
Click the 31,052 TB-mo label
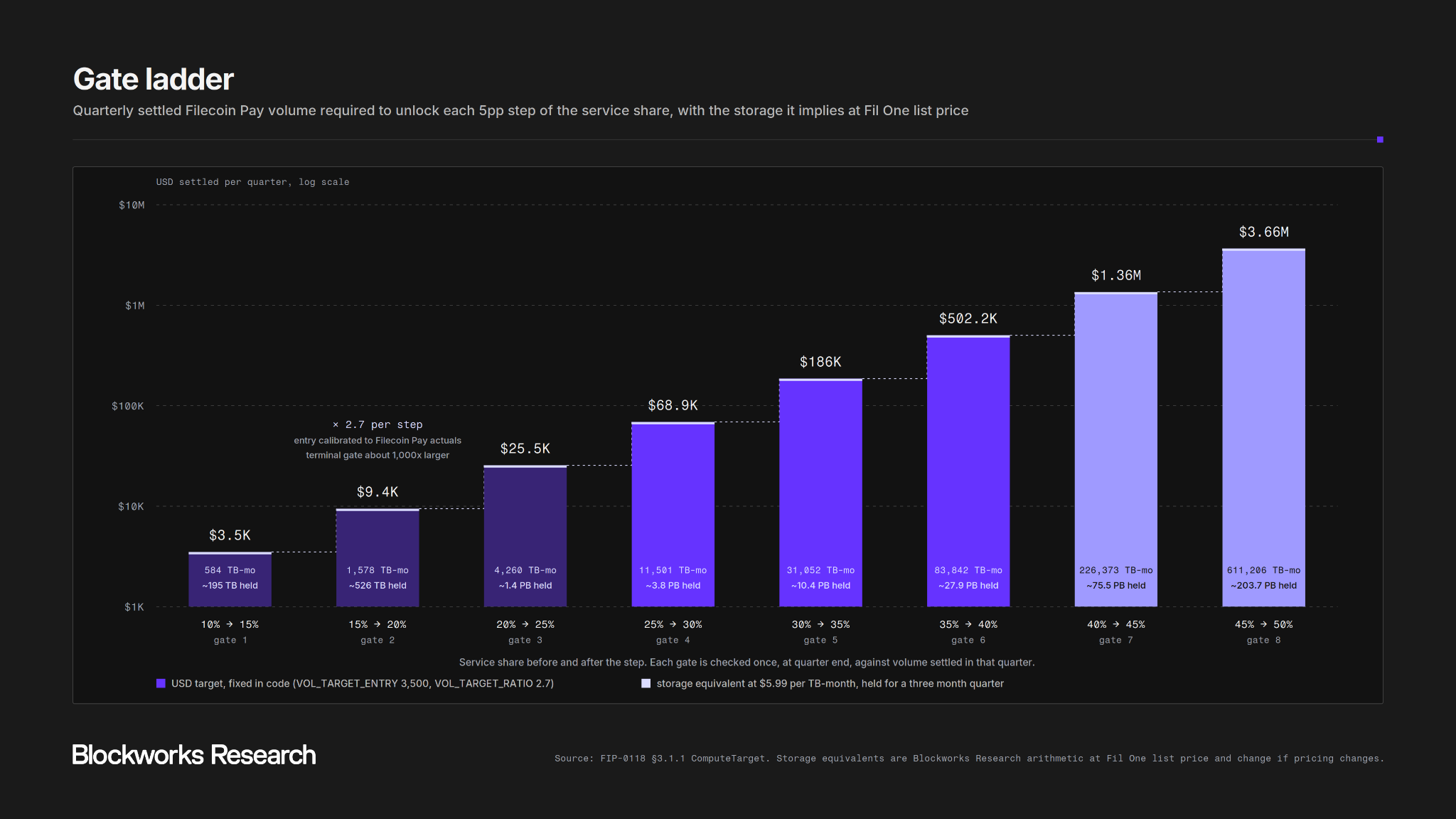[820, 570]
